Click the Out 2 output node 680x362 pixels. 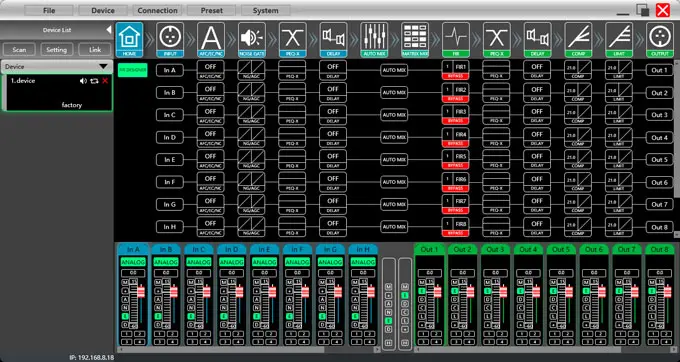tap(660, 93)
